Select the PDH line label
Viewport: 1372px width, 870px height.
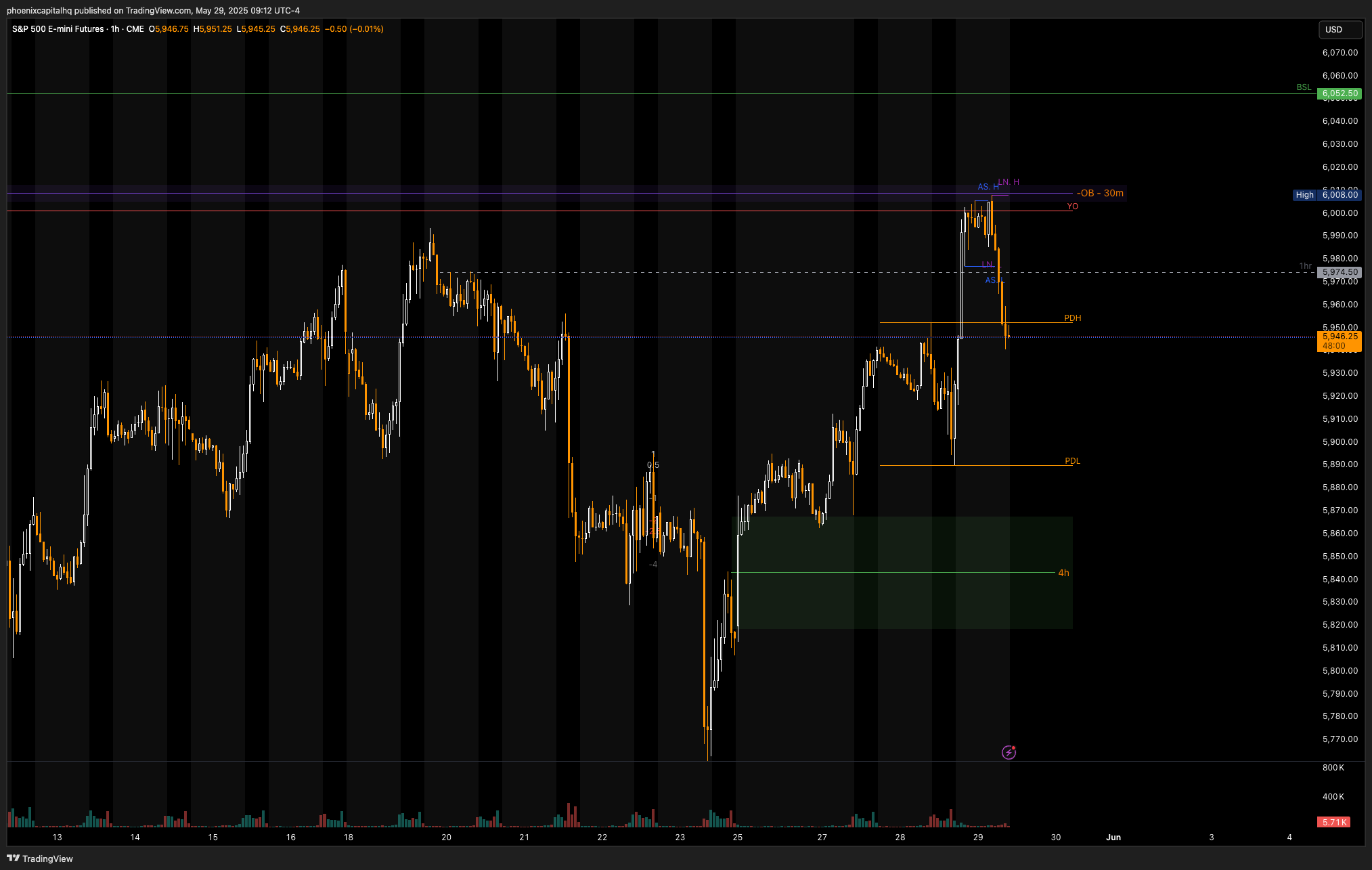[x=1072, y=318]
